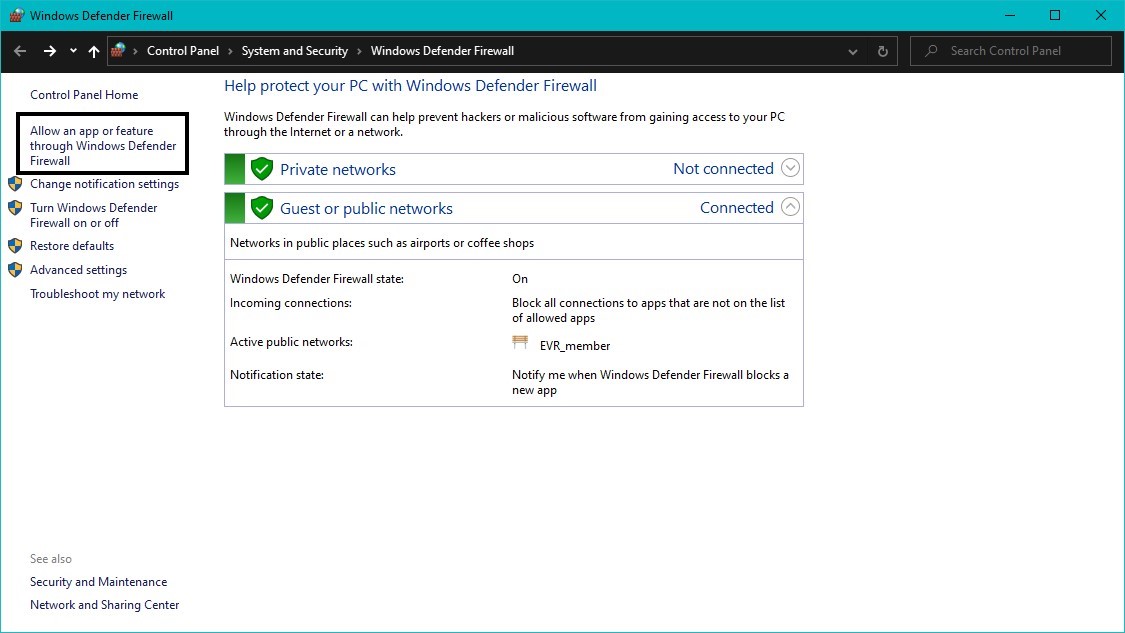Screen dimensions: 1125x633
Task: Go back using the Back arrow
Action: 20,51
